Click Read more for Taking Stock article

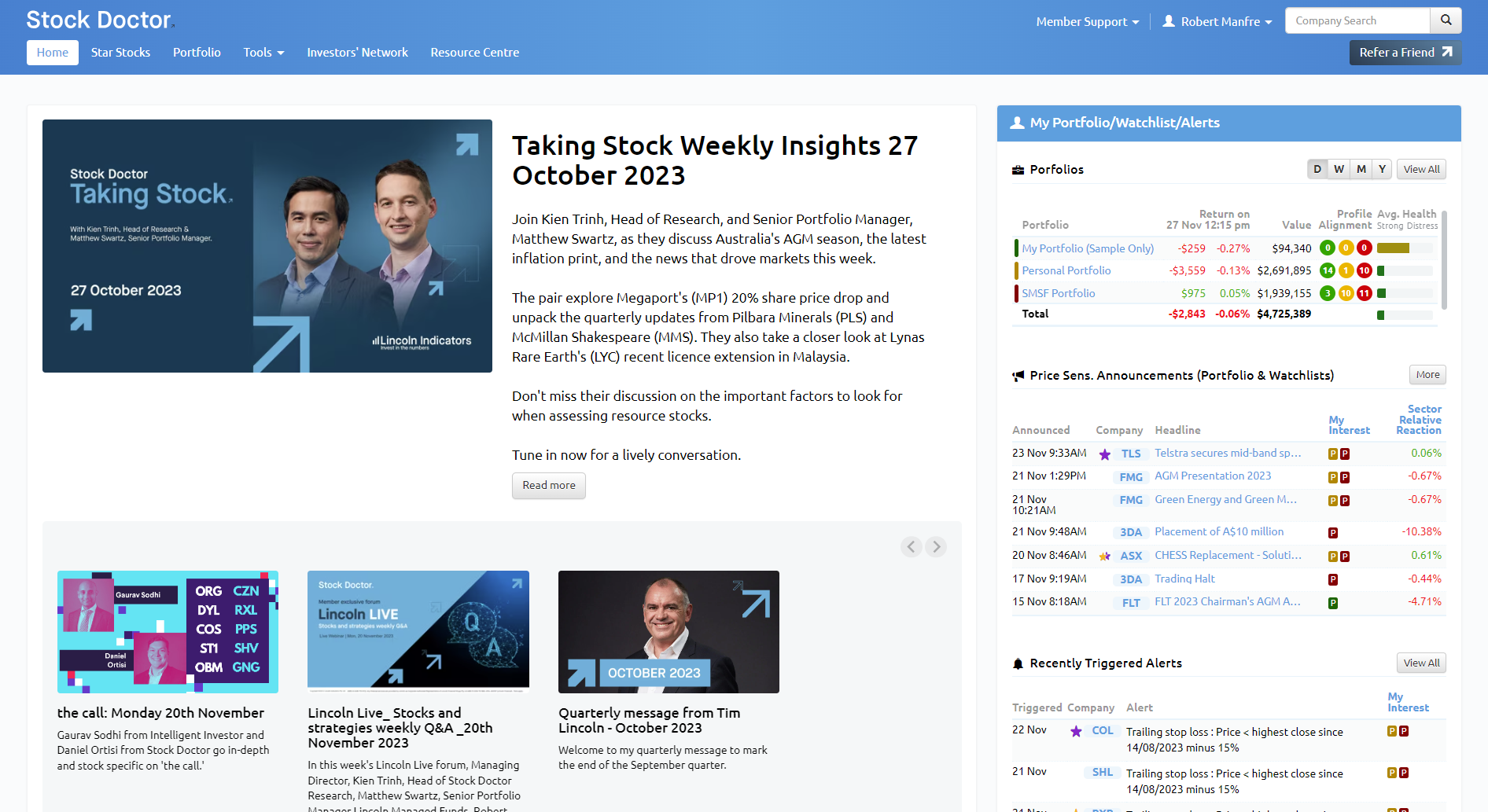pos(549,485)
